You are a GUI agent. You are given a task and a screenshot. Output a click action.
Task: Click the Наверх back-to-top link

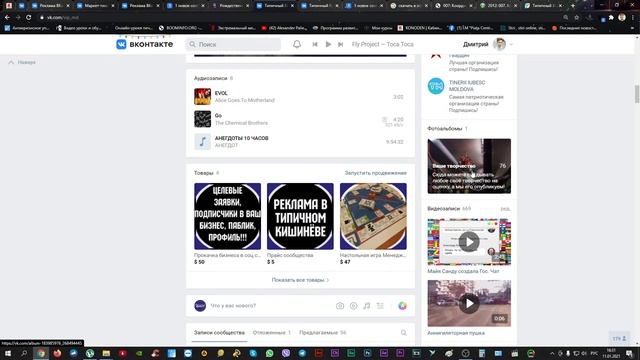(x=22, y=62)
